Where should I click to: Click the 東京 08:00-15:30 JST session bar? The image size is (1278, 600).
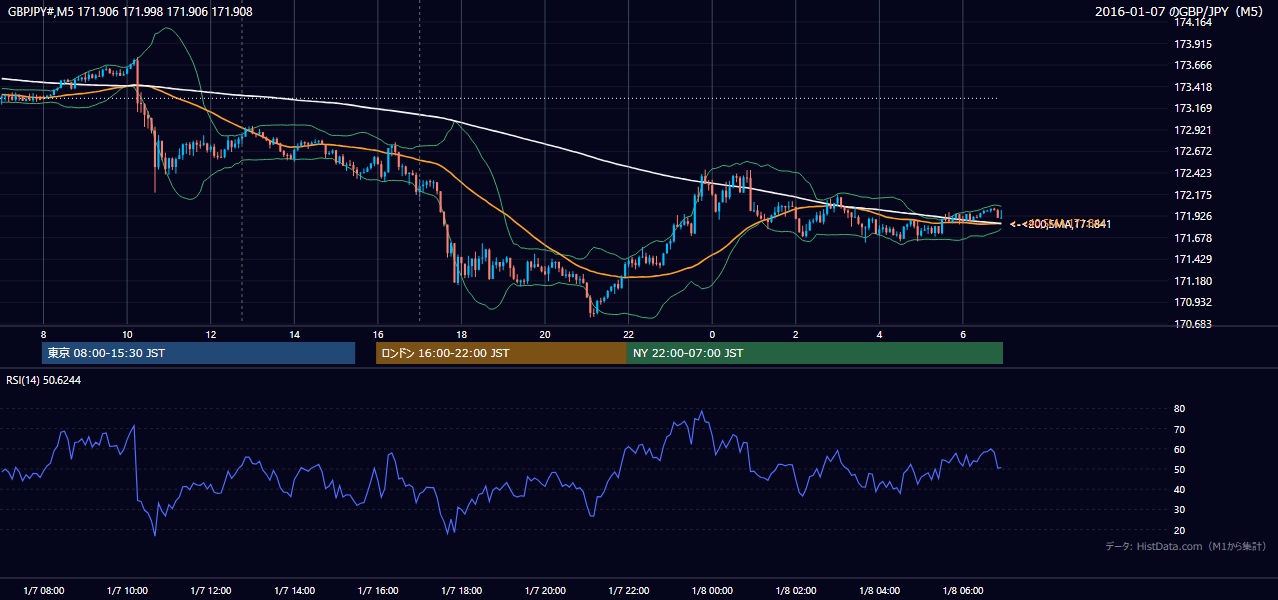pyautogui.click(x=199, y=353)
